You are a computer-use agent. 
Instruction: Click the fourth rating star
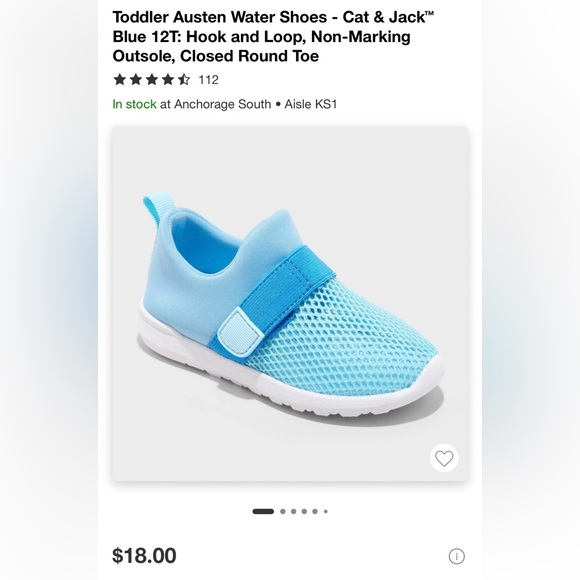coord(168,80)
